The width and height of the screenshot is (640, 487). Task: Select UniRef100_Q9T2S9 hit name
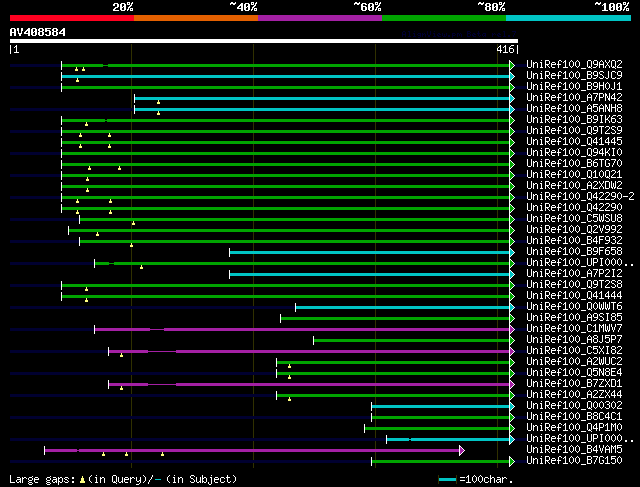click(x=574, y=130)
